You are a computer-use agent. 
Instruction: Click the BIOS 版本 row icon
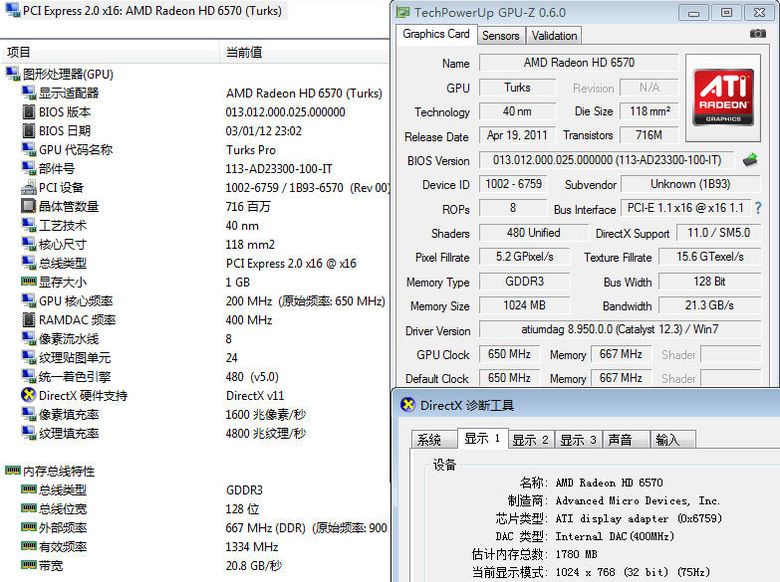click(29, 111)
